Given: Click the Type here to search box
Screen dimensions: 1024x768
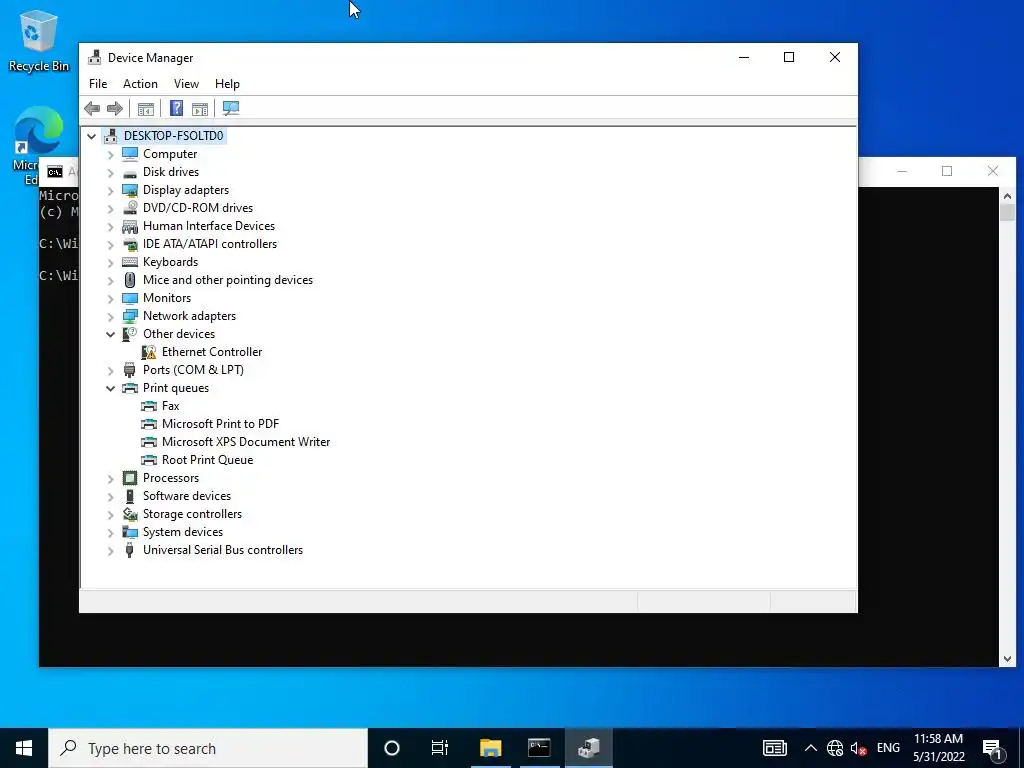Looking at the screenshot, I should click(x=208, y=748).
